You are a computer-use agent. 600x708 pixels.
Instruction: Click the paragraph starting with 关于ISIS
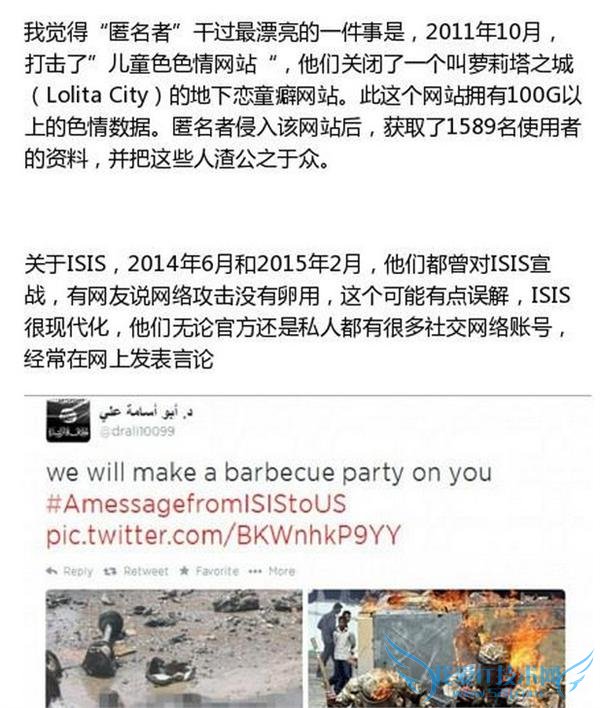pyautogui.click(x=297, y=312)
